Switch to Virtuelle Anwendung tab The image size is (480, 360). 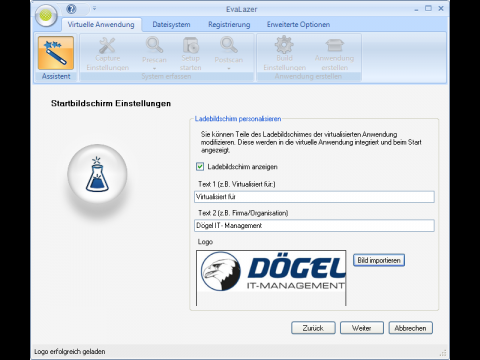coord(101,25)
